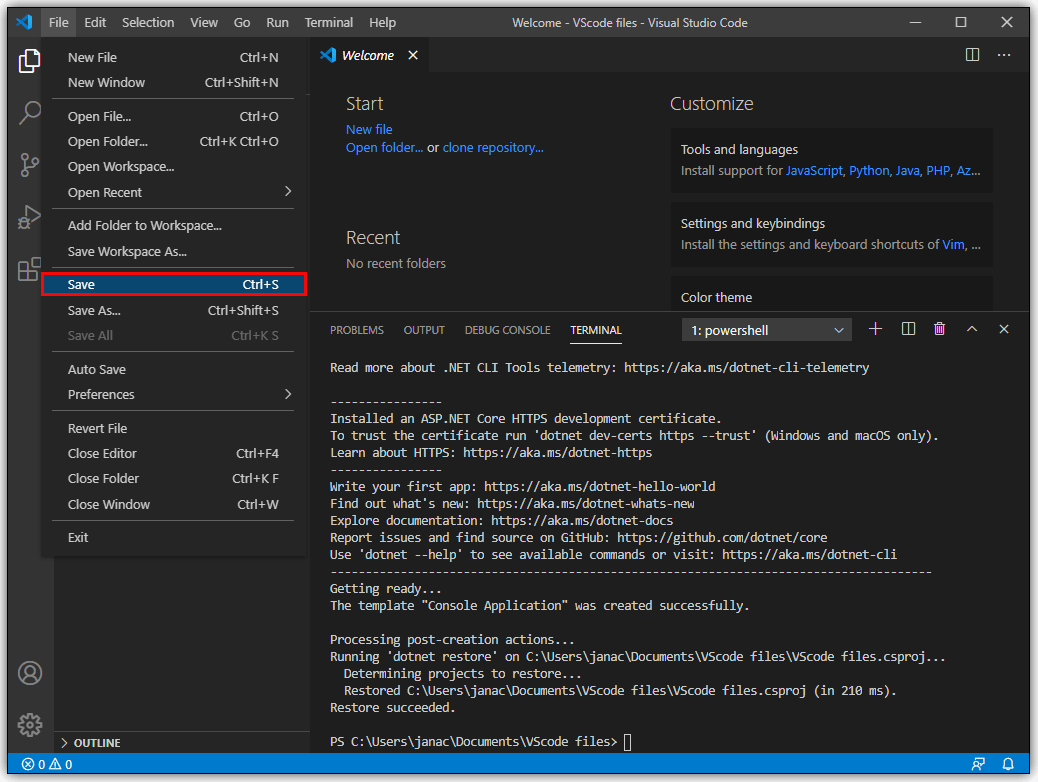Click the clone repository... link
Viewport: 1038px width, 782px height.
[493, 148]
